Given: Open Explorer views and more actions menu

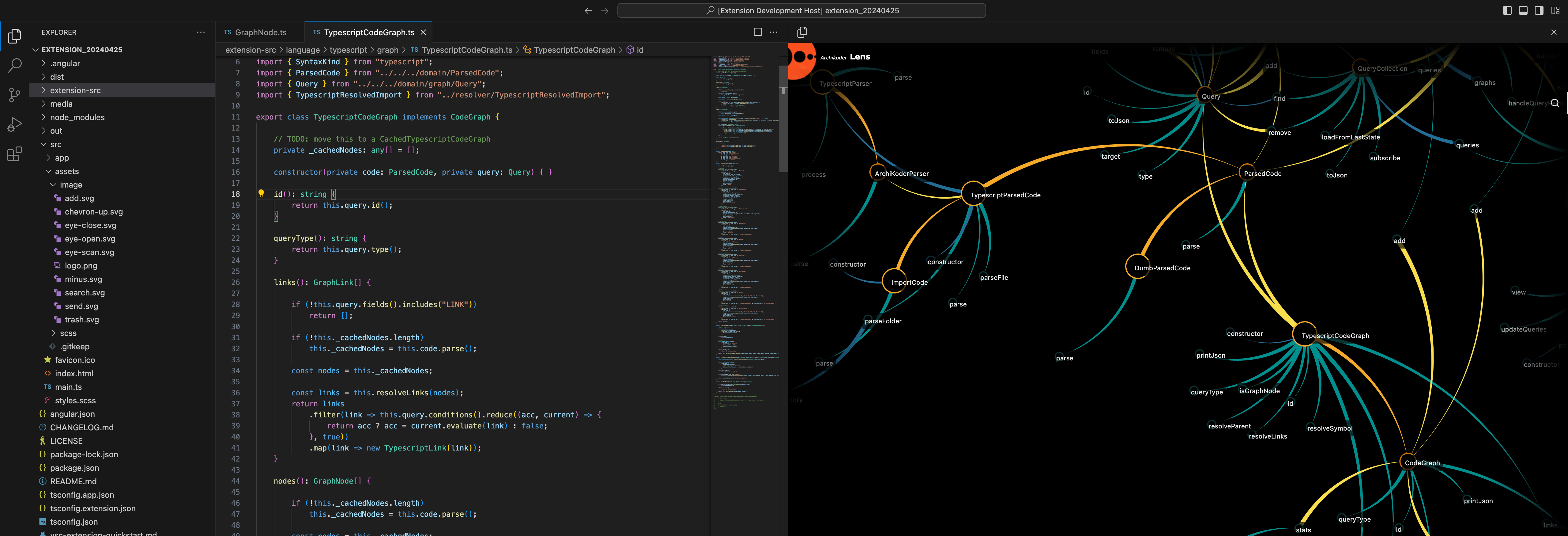Looking at the screenshot, I should coord(201,32).
